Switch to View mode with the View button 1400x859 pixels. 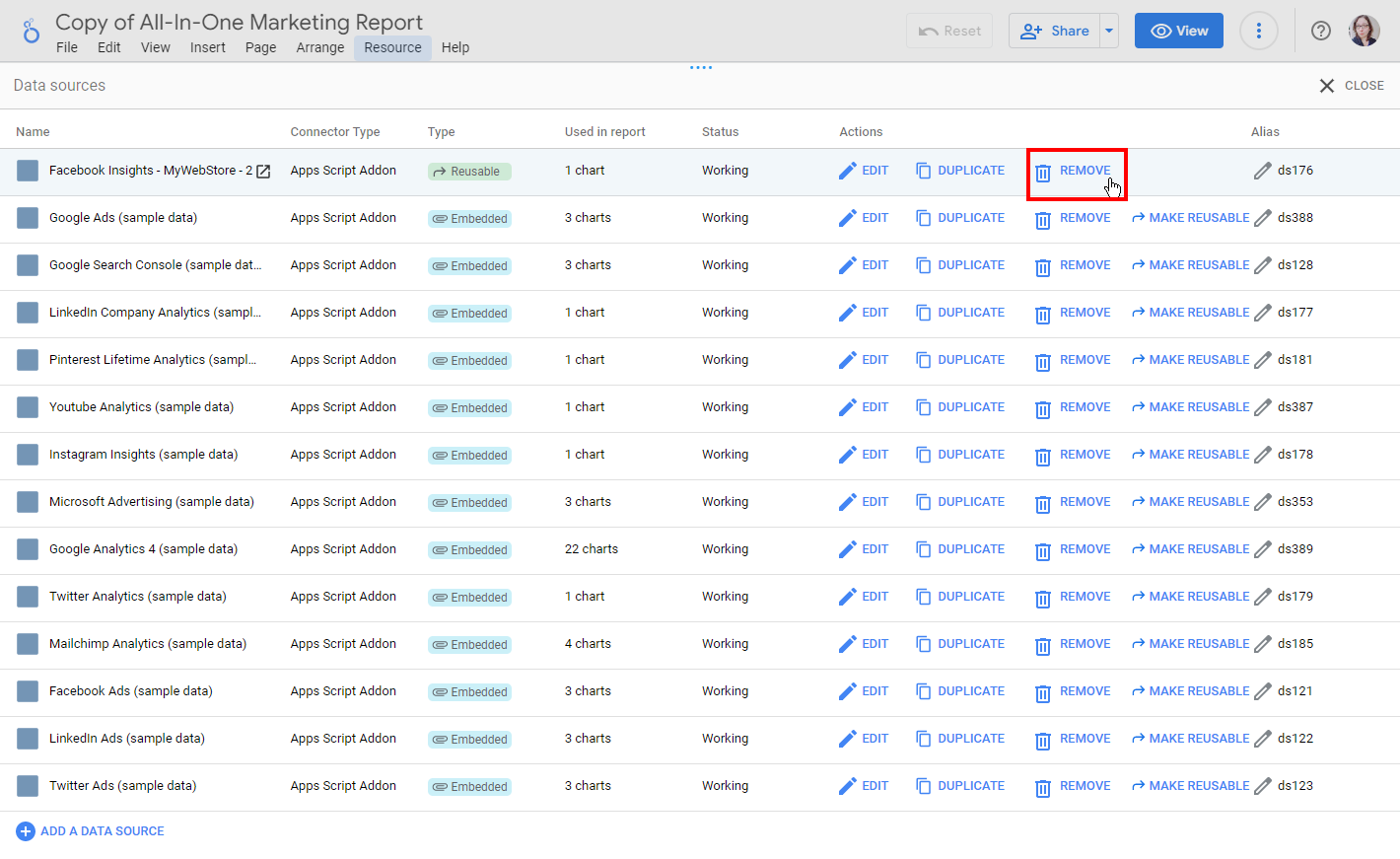coord(1179,31)
